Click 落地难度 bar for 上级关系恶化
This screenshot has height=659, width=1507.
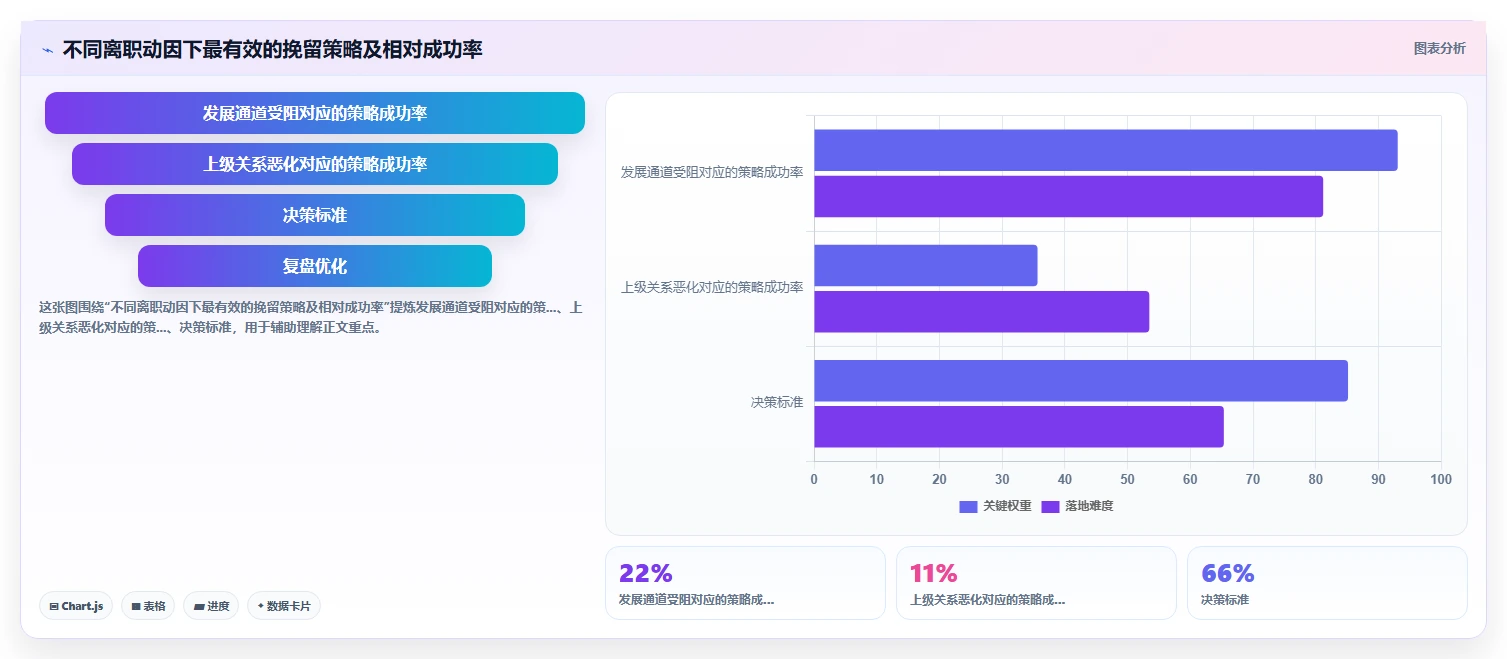point(982,311)
